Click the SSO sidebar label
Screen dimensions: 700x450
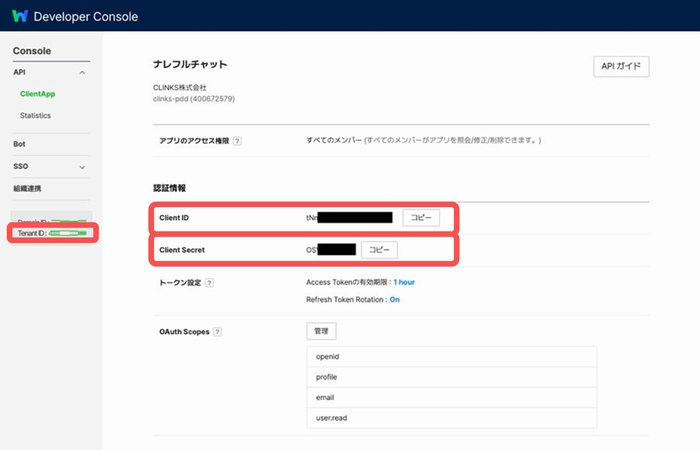point(21,166)
